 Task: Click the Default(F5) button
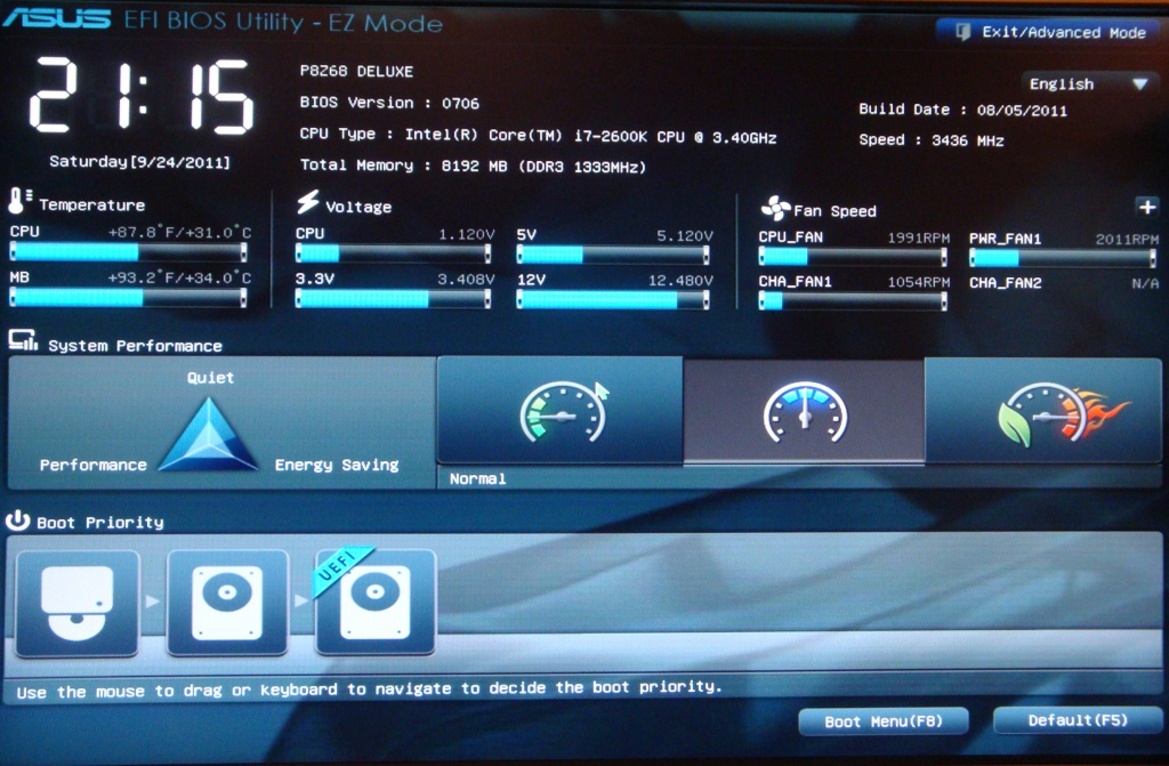(1077, 720)
